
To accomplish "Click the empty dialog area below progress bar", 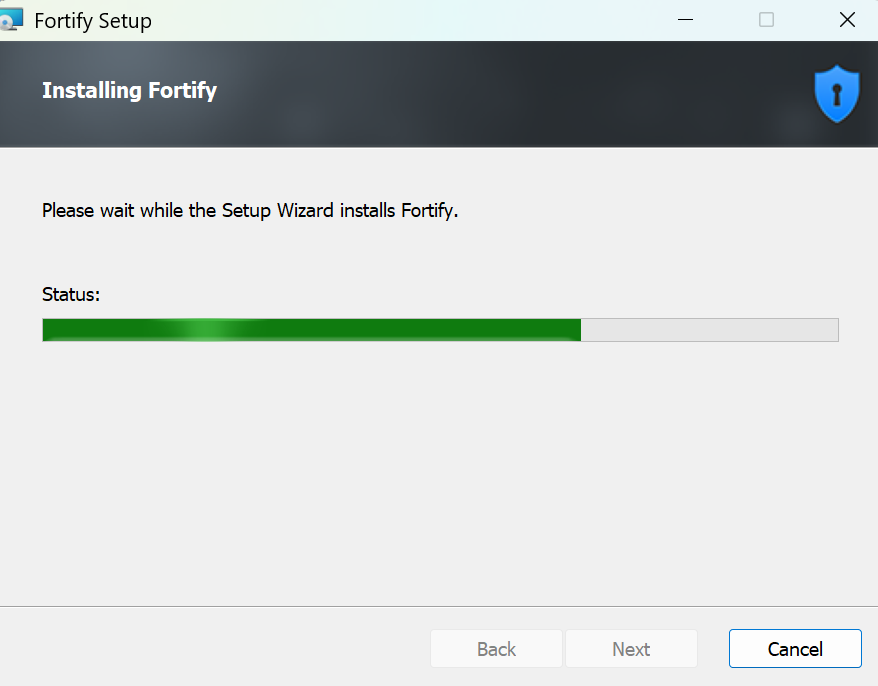I will 439,470.
